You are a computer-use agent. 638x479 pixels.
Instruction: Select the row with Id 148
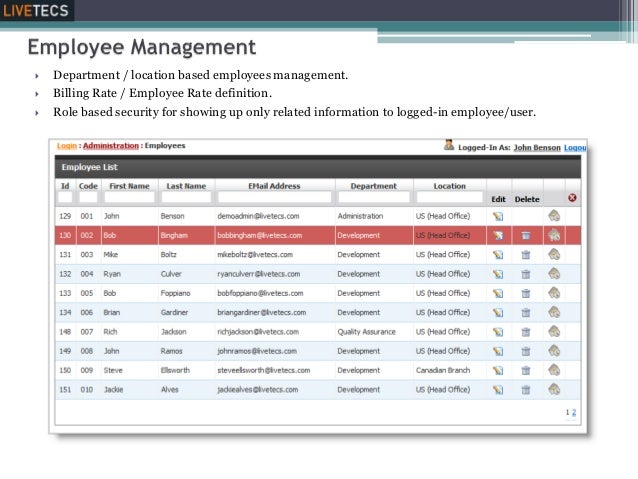click(317, 332)
